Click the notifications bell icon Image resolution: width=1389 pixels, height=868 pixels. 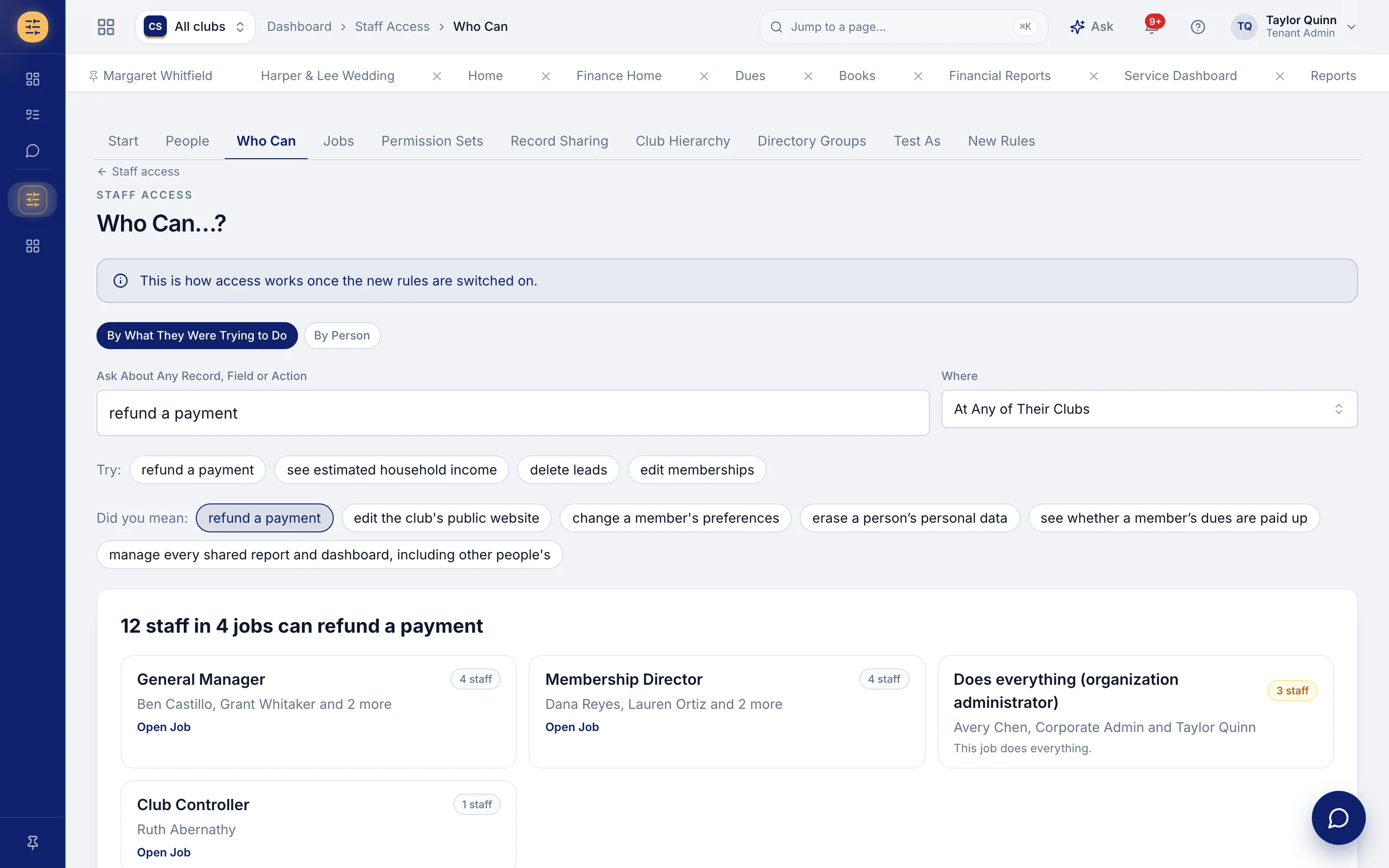point(1151,27)
